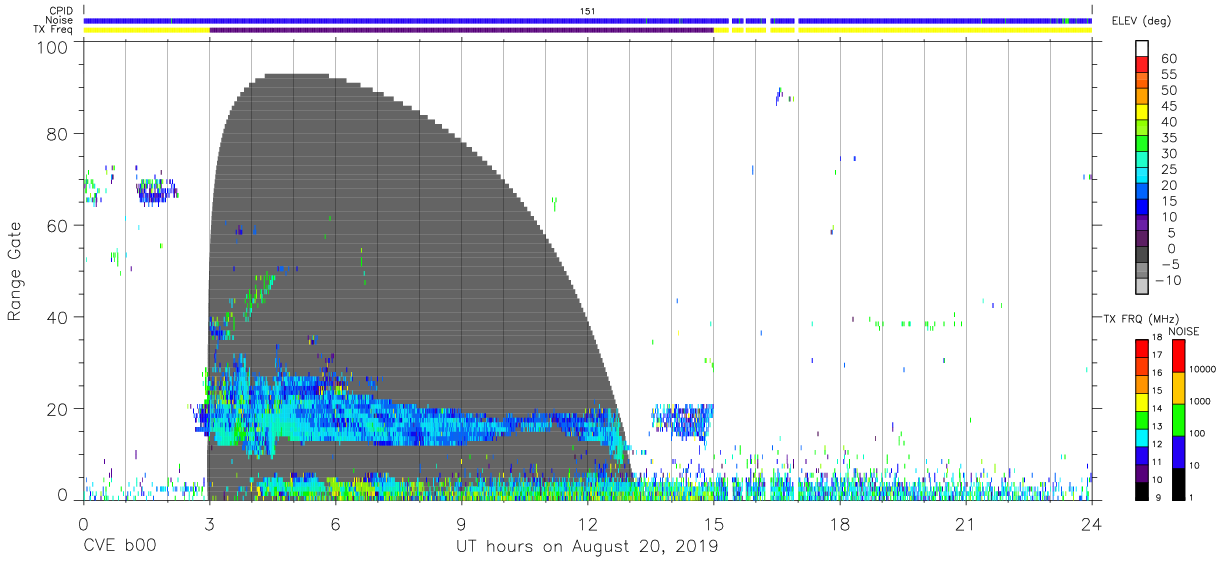
Task: Click x-axis tick label '21'
Action: (966, 524)
